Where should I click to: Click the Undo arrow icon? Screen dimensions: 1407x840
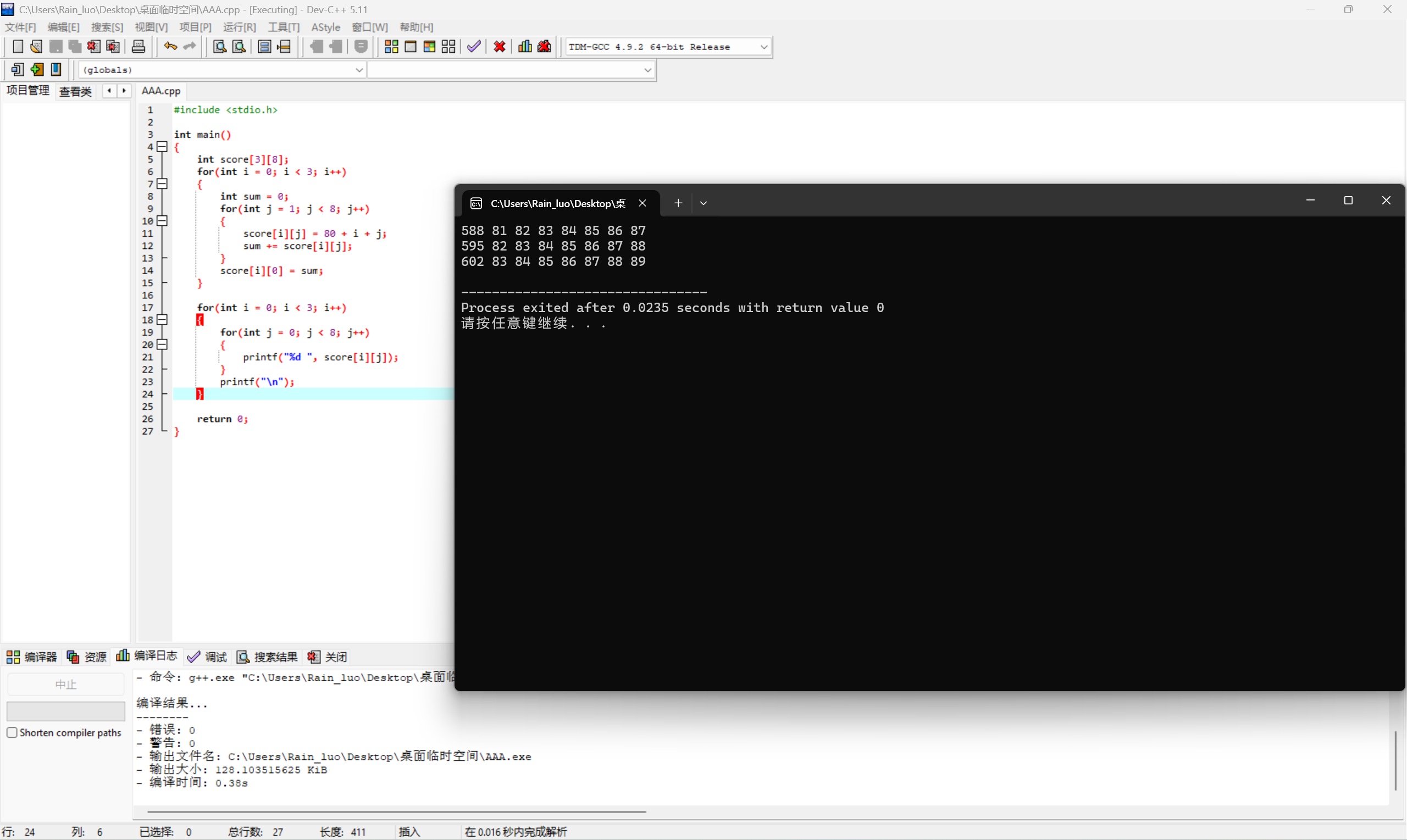(170, 46)
